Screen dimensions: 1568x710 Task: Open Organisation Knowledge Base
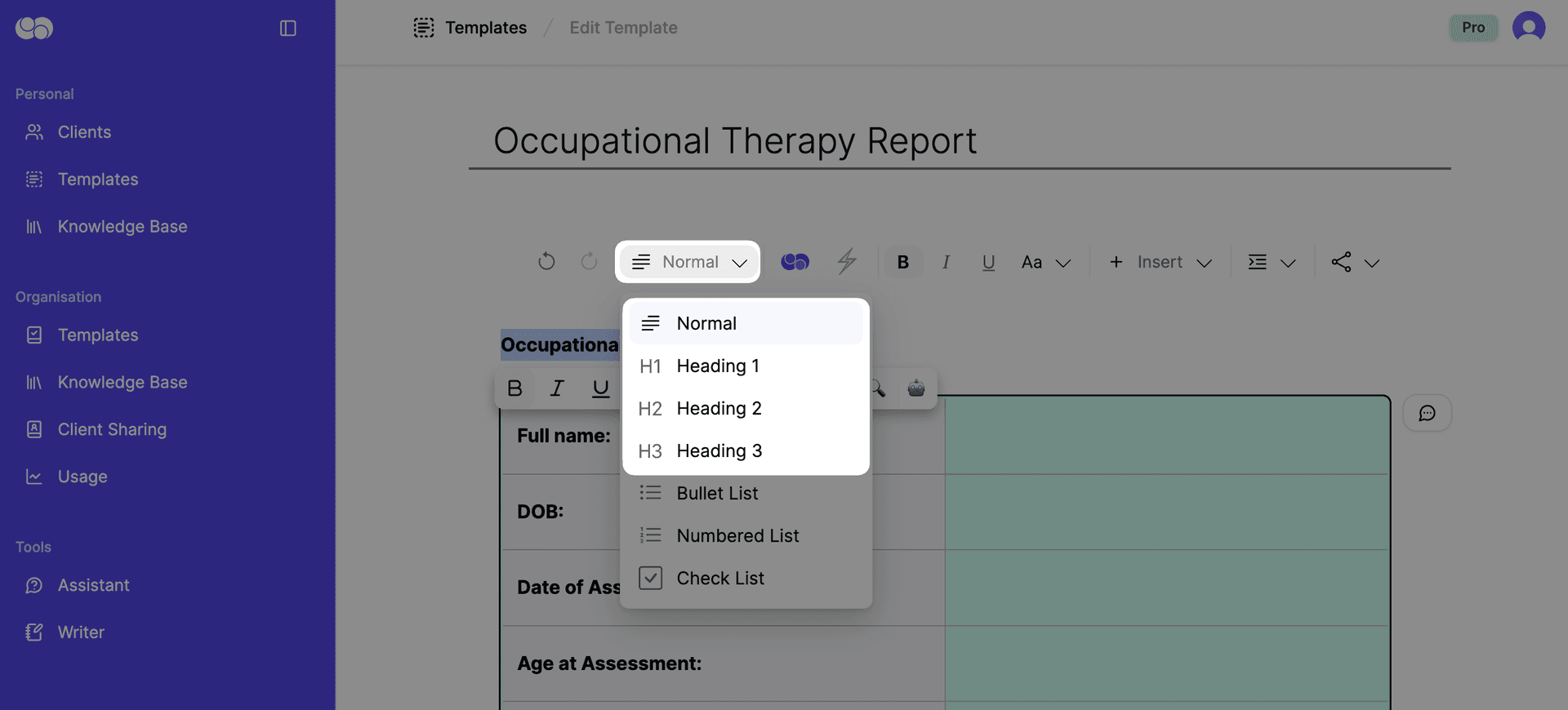pyautogui.click(x=122, y=383)
